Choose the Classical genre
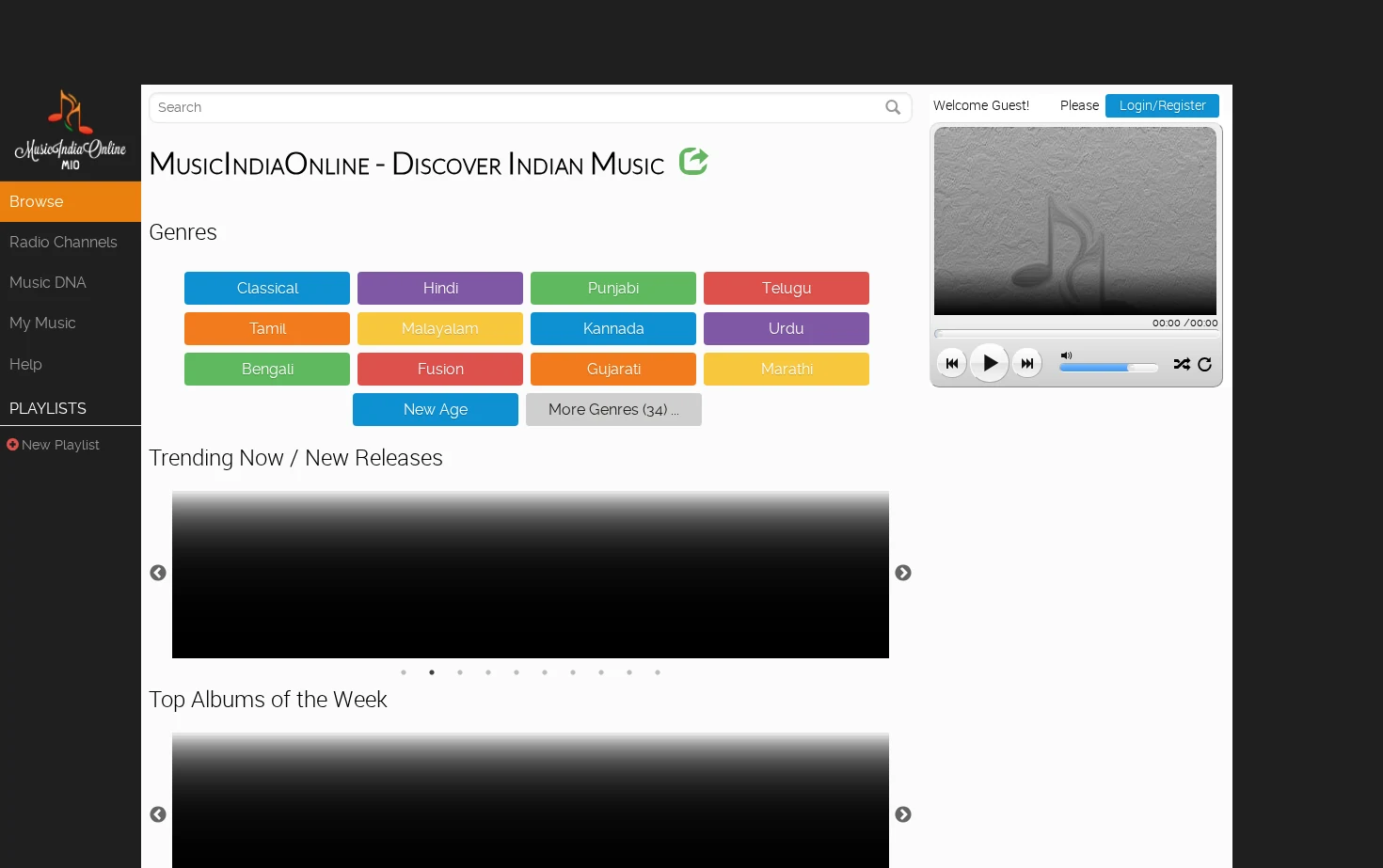 click(x=267, y=288)
